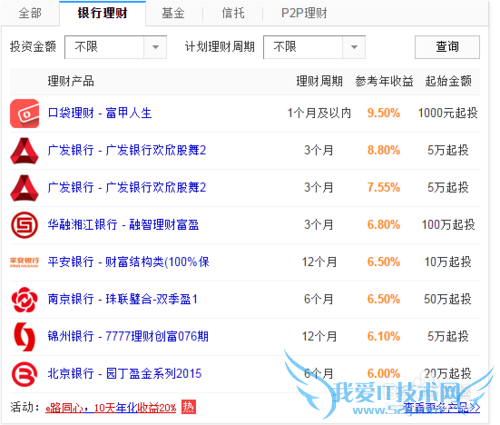
Task: Open 广发银行欢欣股舞2 link with 8.80% yield
Action: click(x=127, y=150)
